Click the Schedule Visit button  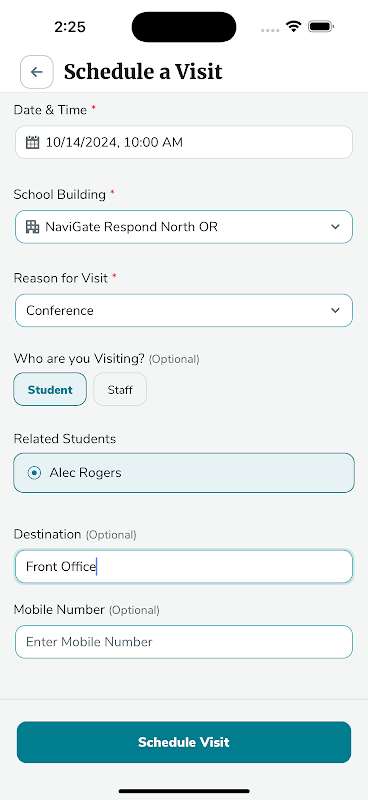(x=184, y=742)
